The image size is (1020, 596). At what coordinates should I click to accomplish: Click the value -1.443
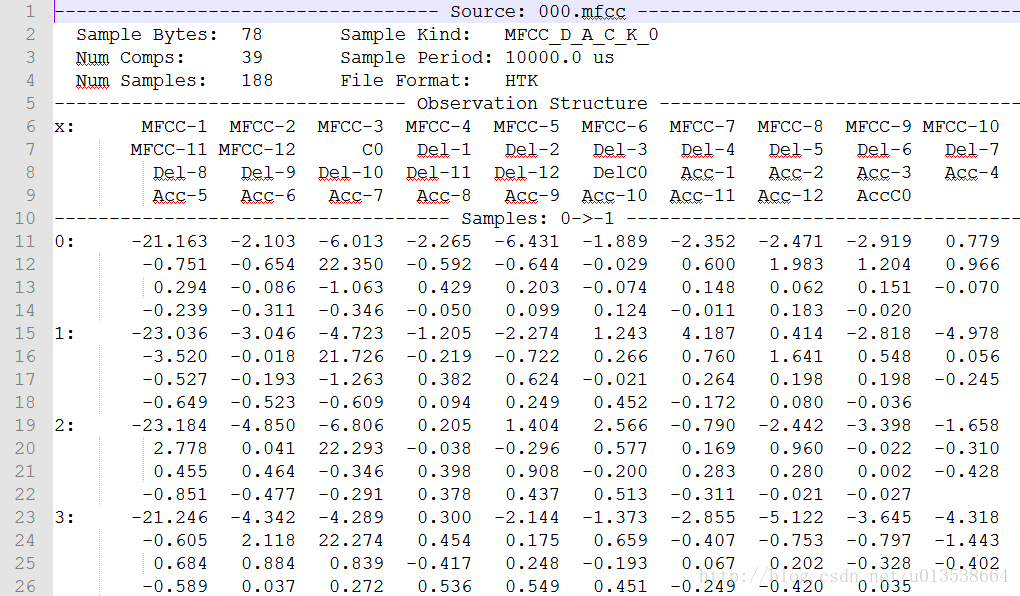pos(967,541)
